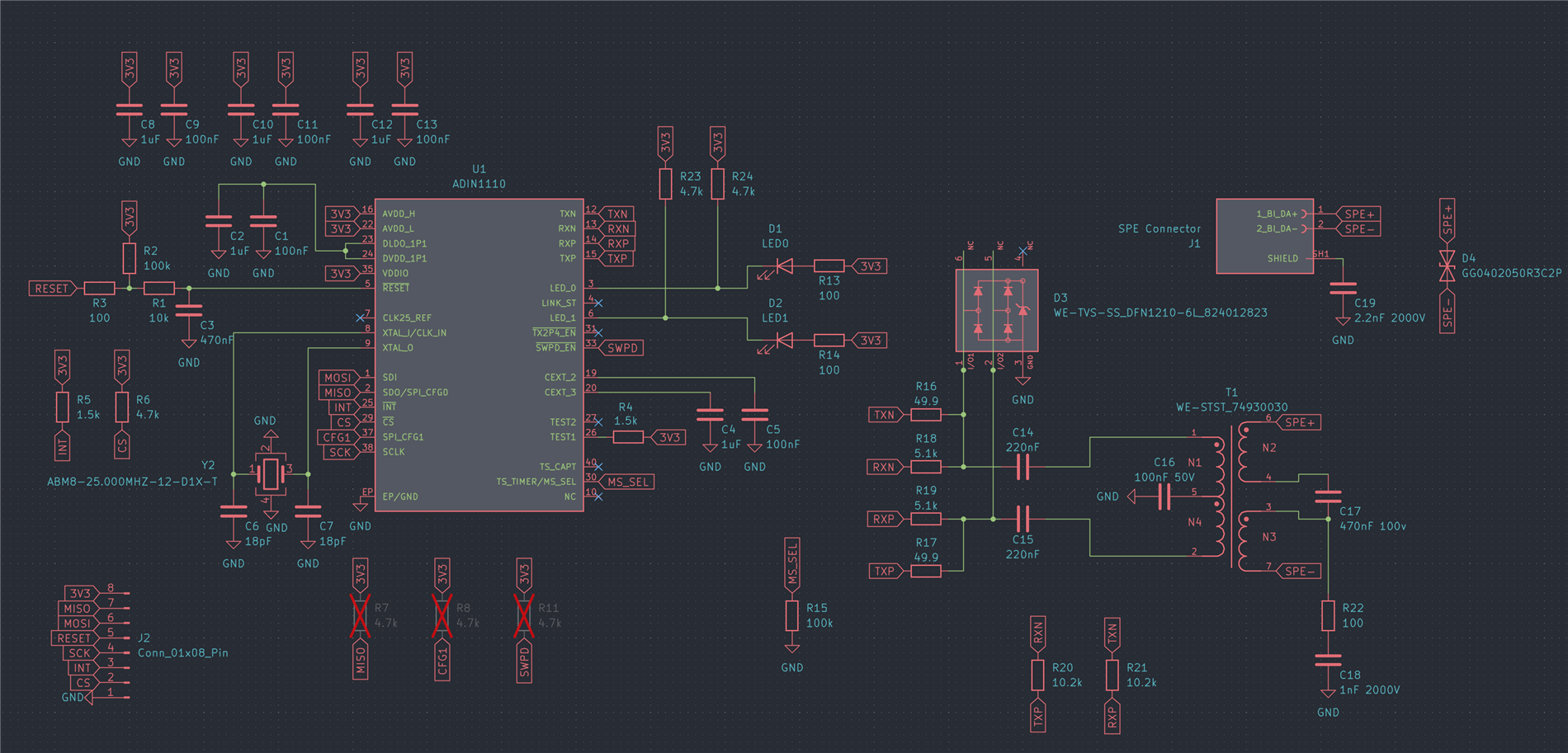Screen dimensions: 1568x753
Task: Pick the R19 5.1k resistor symbol
Action: point(926,519)
